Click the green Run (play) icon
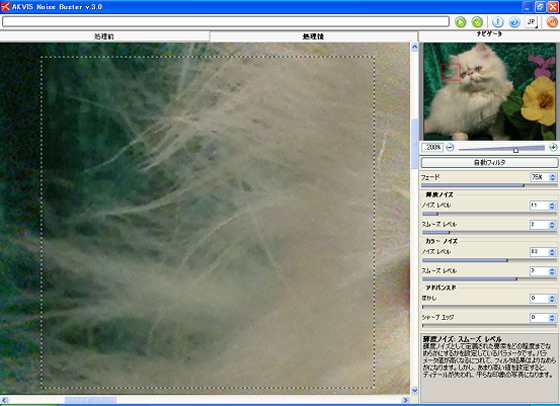 460,22
